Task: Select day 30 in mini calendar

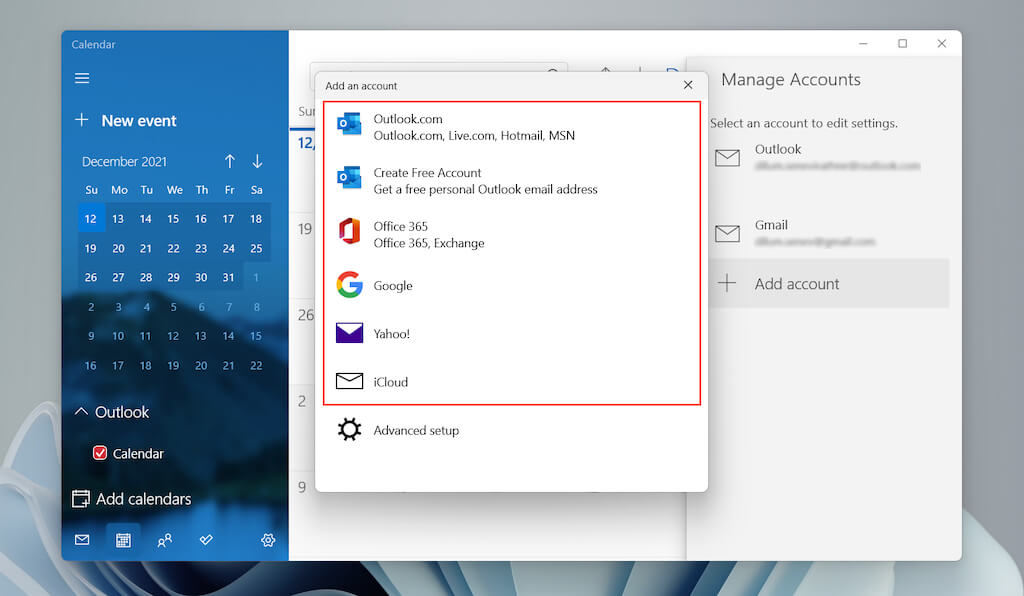Action: (x=200, y=277)
